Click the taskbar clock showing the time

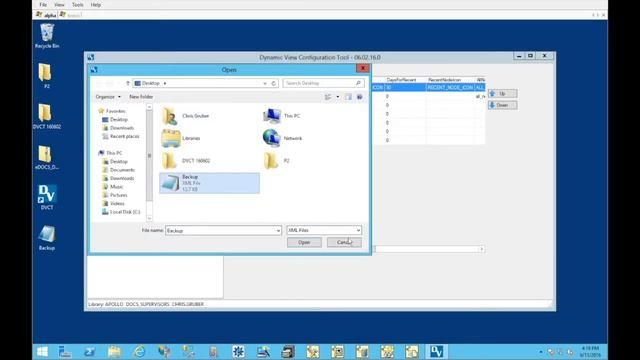point(590,351)
